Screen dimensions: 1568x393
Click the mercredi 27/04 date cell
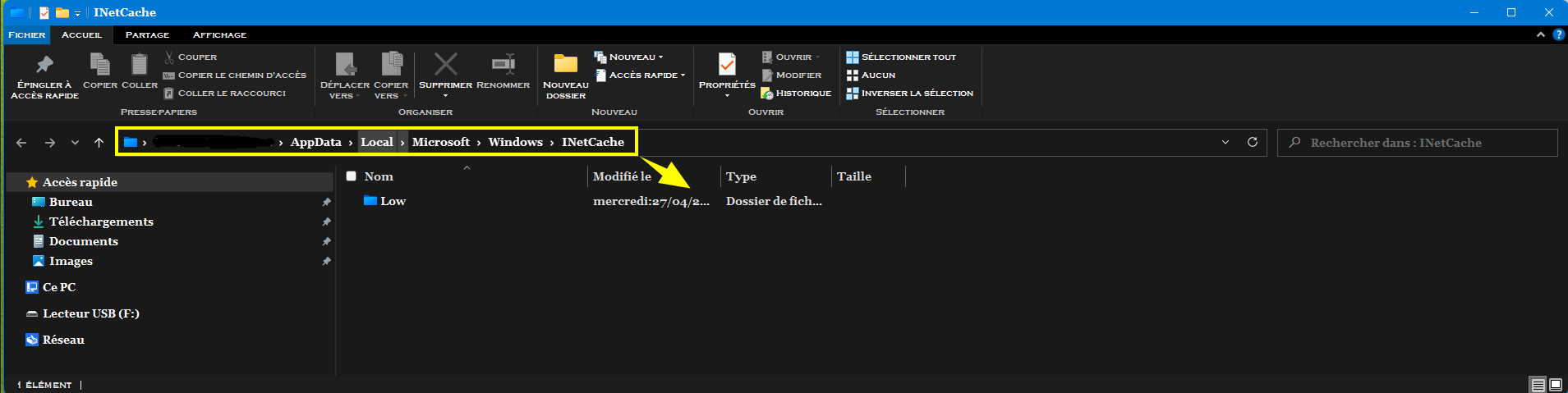(x=651, y=201)
